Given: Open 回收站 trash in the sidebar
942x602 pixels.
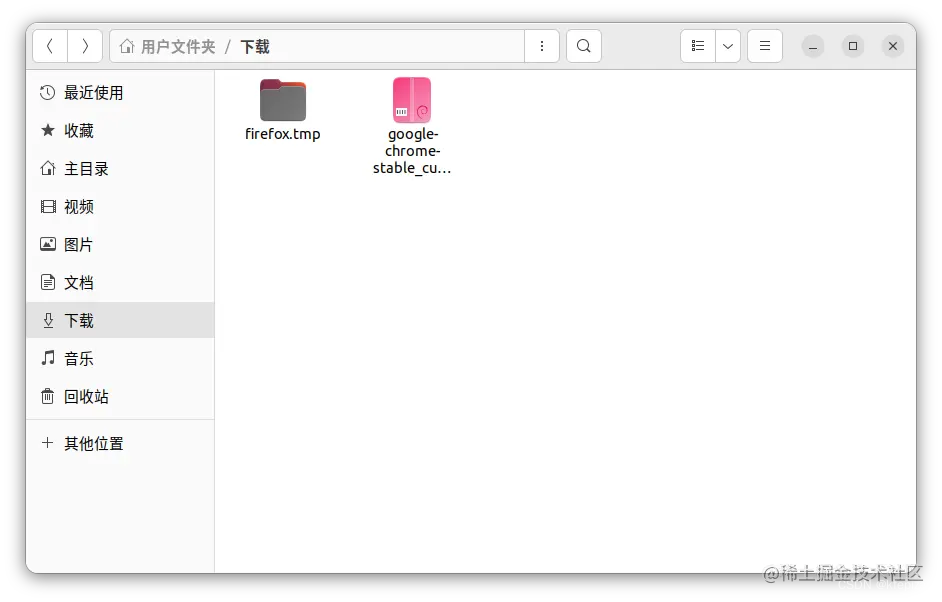Looking at the screenshot, I should point(120,397).
